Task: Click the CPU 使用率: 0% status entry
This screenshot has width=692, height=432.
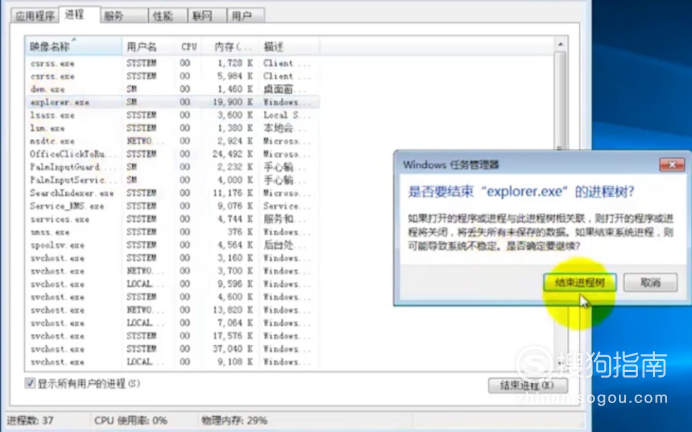Action: [131, 421]
